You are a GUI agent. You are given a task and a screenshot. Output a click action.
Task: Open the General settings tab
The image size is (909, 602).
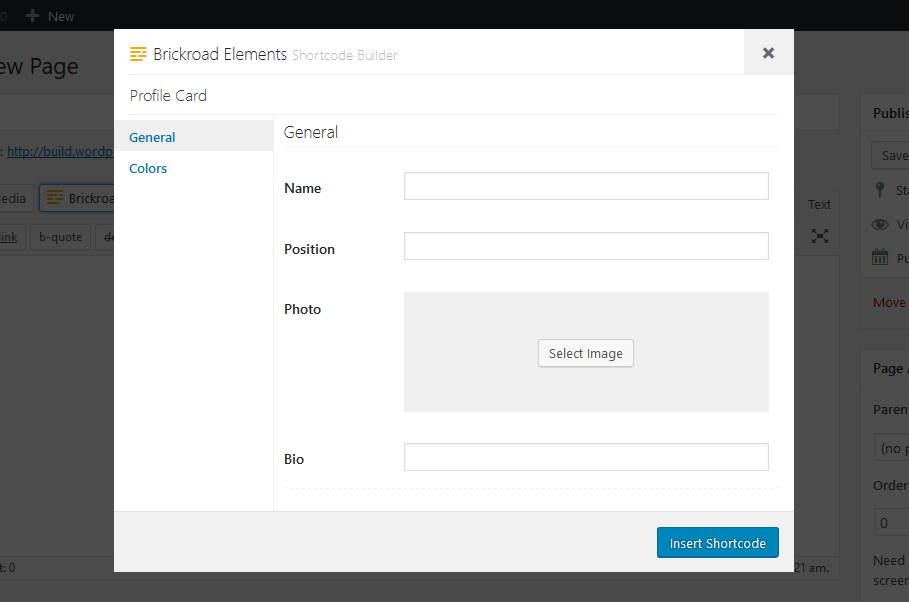(194, 137)
